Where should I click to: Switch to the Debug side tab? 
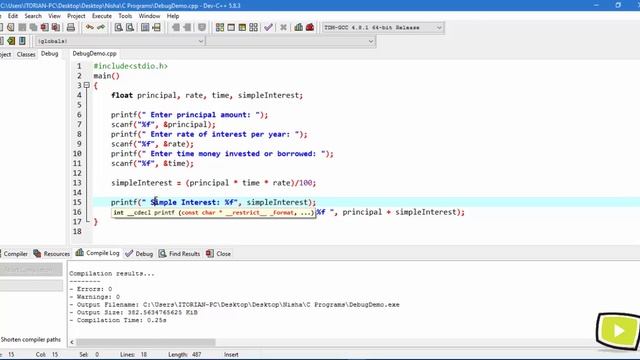49,53
